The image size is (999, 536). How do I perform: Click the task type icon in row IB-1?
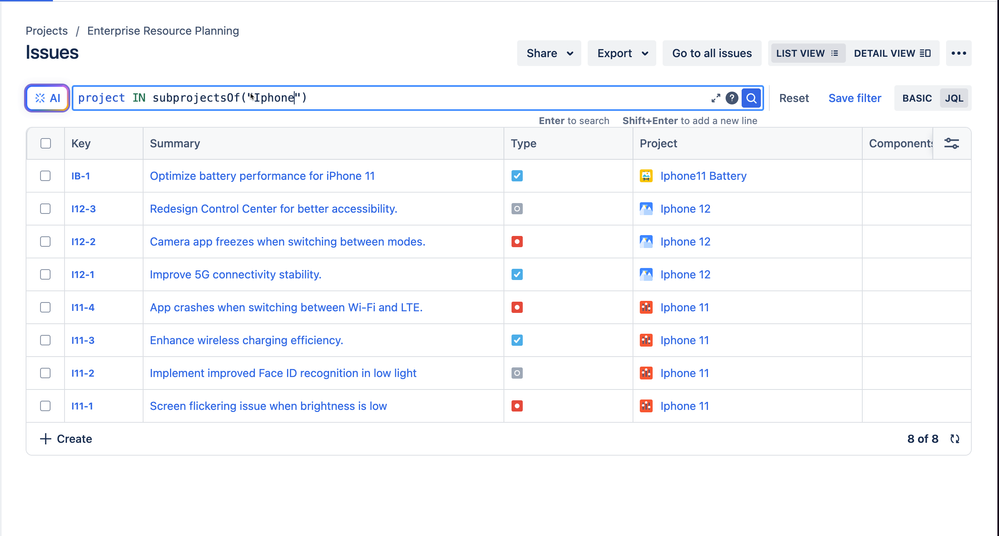pyautogui.click(x=517, y=176)
